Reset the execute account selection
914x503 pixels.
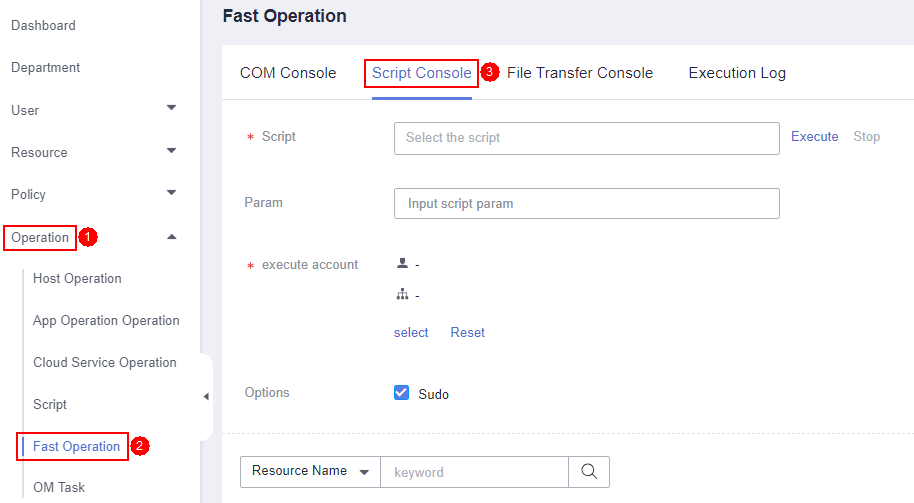467,333
